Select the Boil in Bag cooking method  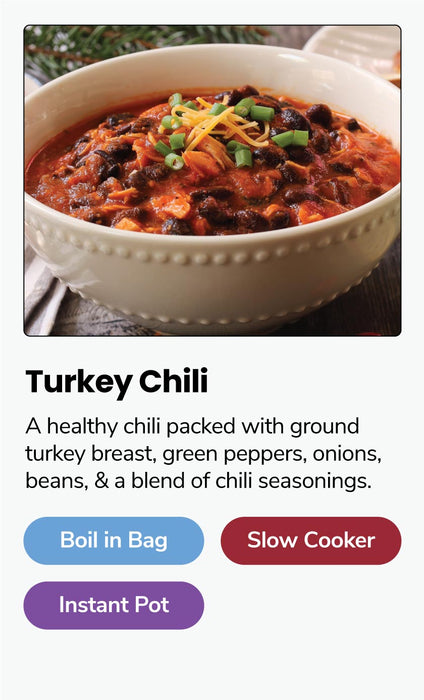coord(114,541)
